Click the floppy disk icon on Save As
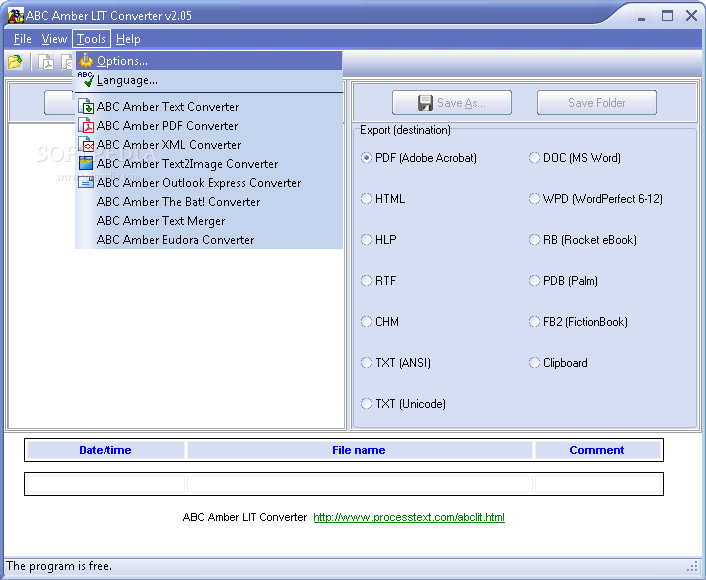The height and width of the screenshot is (580, 706). pos(425,103)
